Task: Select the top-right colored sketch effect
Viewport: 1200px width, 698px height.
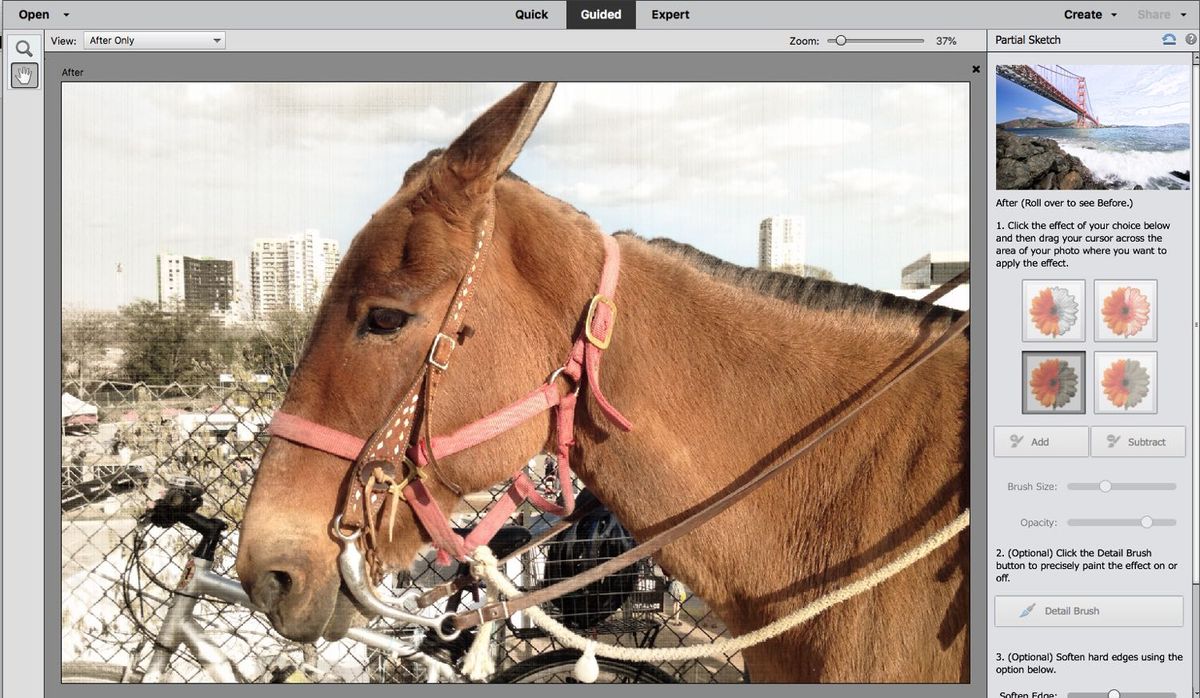Action: (x=1125, y=310)
